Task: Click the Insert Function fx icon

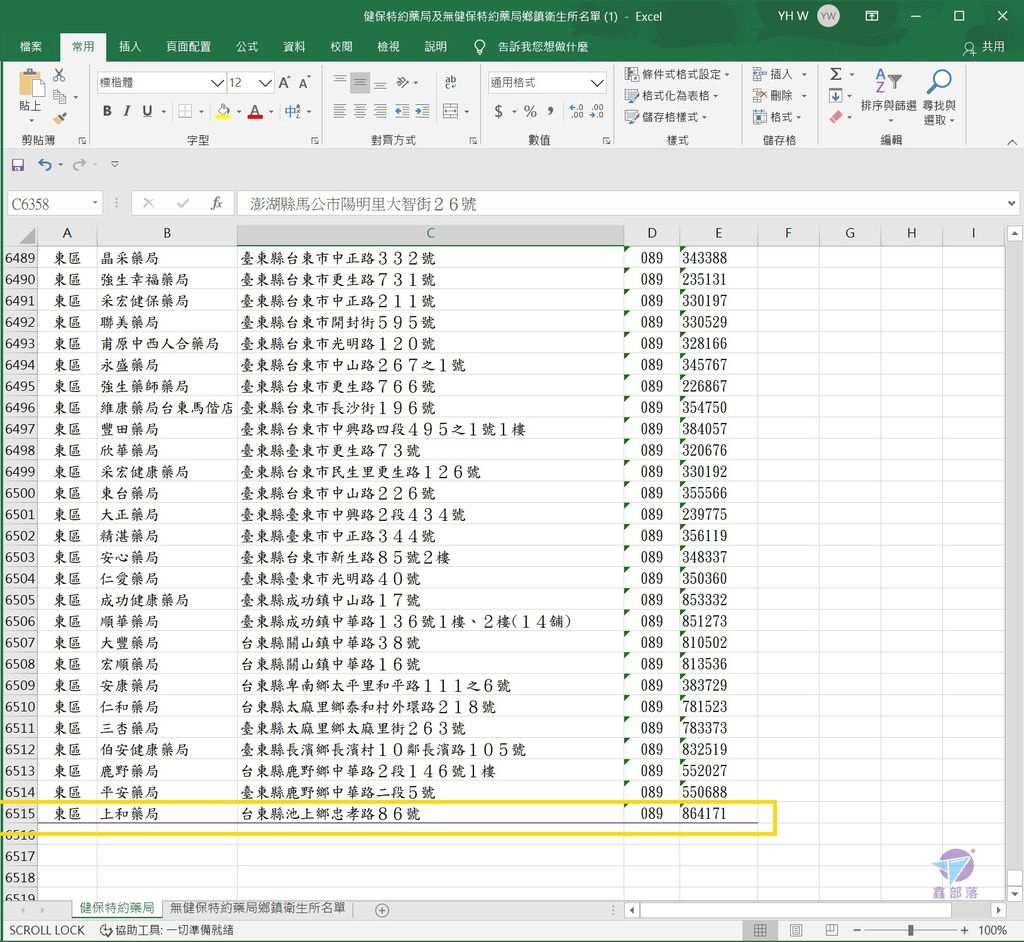Action: (x=216, y=203)
